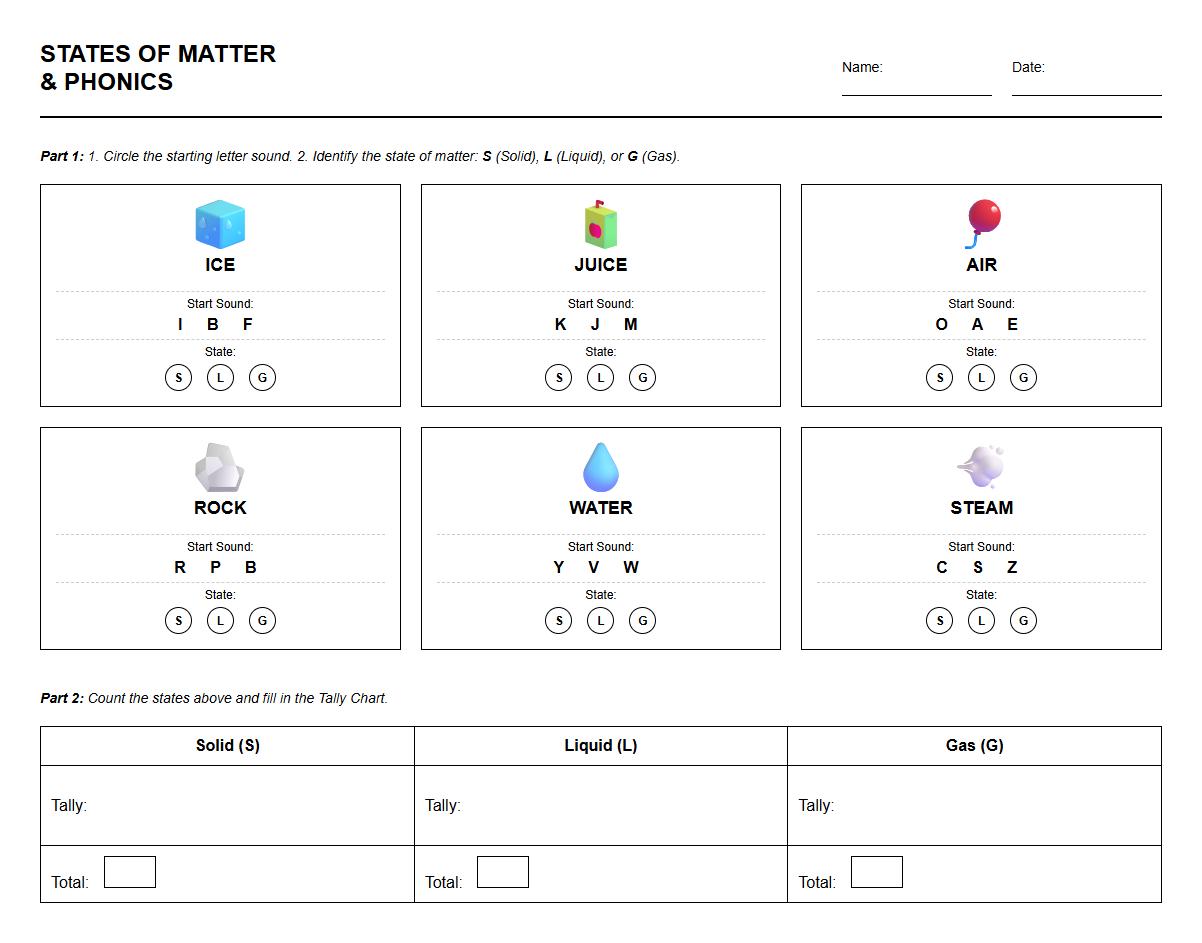Select the letter W for WATER
The image size is (1202, 943).
point(631,567)
